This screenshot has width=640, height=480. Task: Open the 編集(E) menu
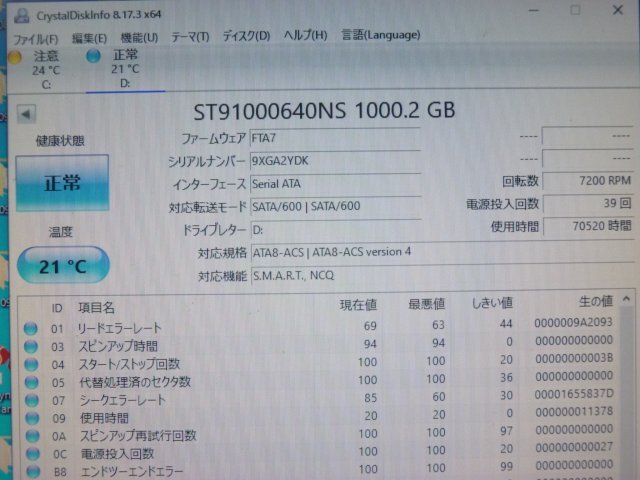coord(89,38)
